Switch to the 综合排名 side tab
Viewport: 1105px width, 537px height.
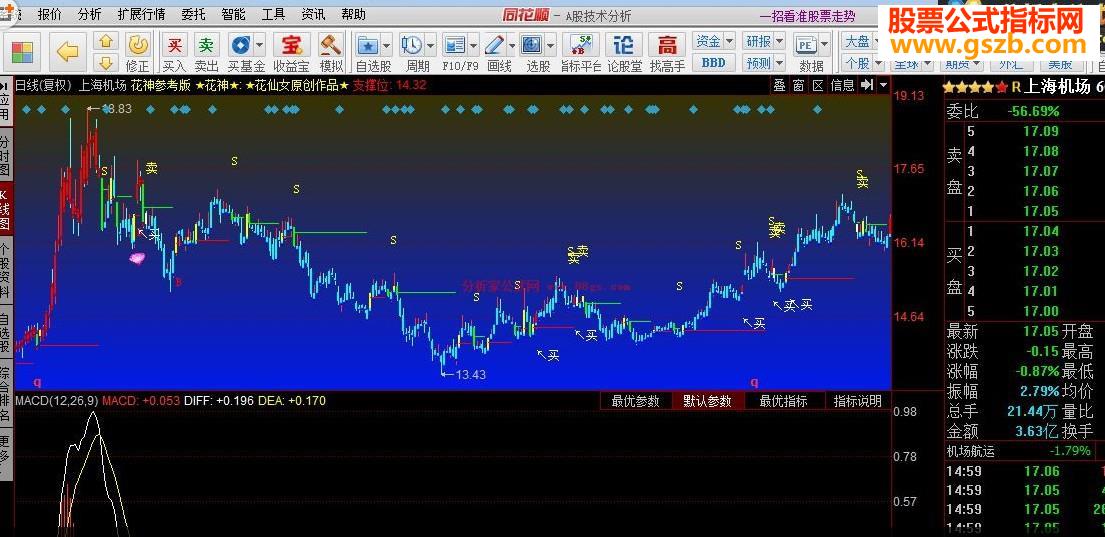point(6,393)
